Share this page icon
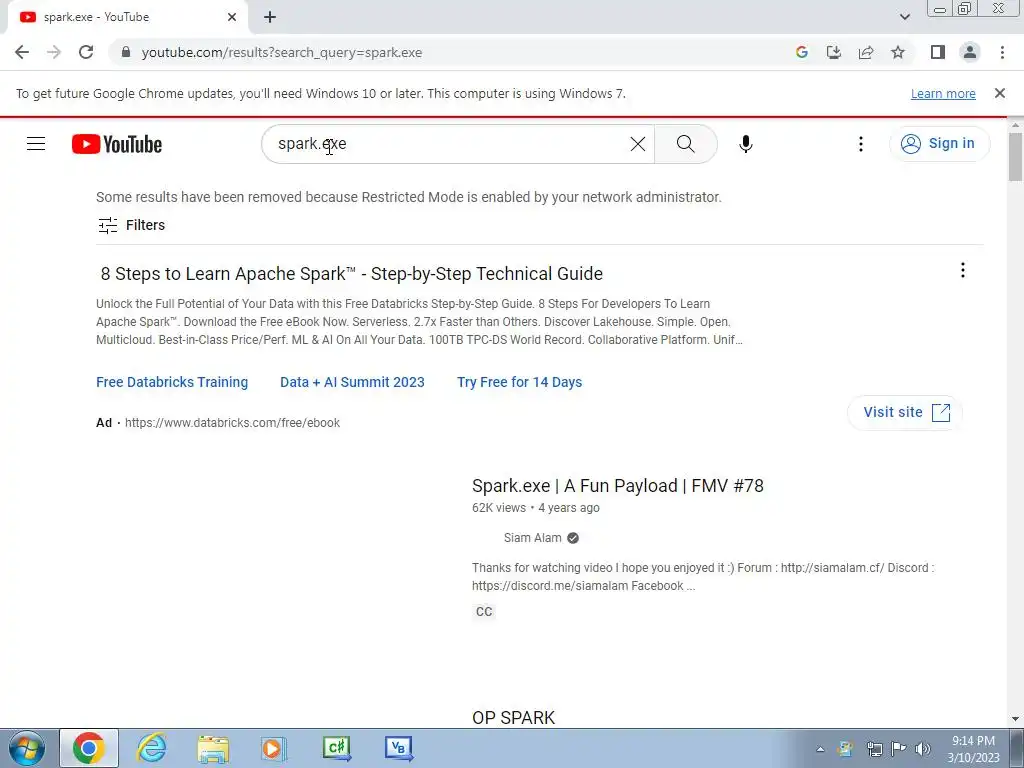The image size is (1024, 768). coord(866,52)
